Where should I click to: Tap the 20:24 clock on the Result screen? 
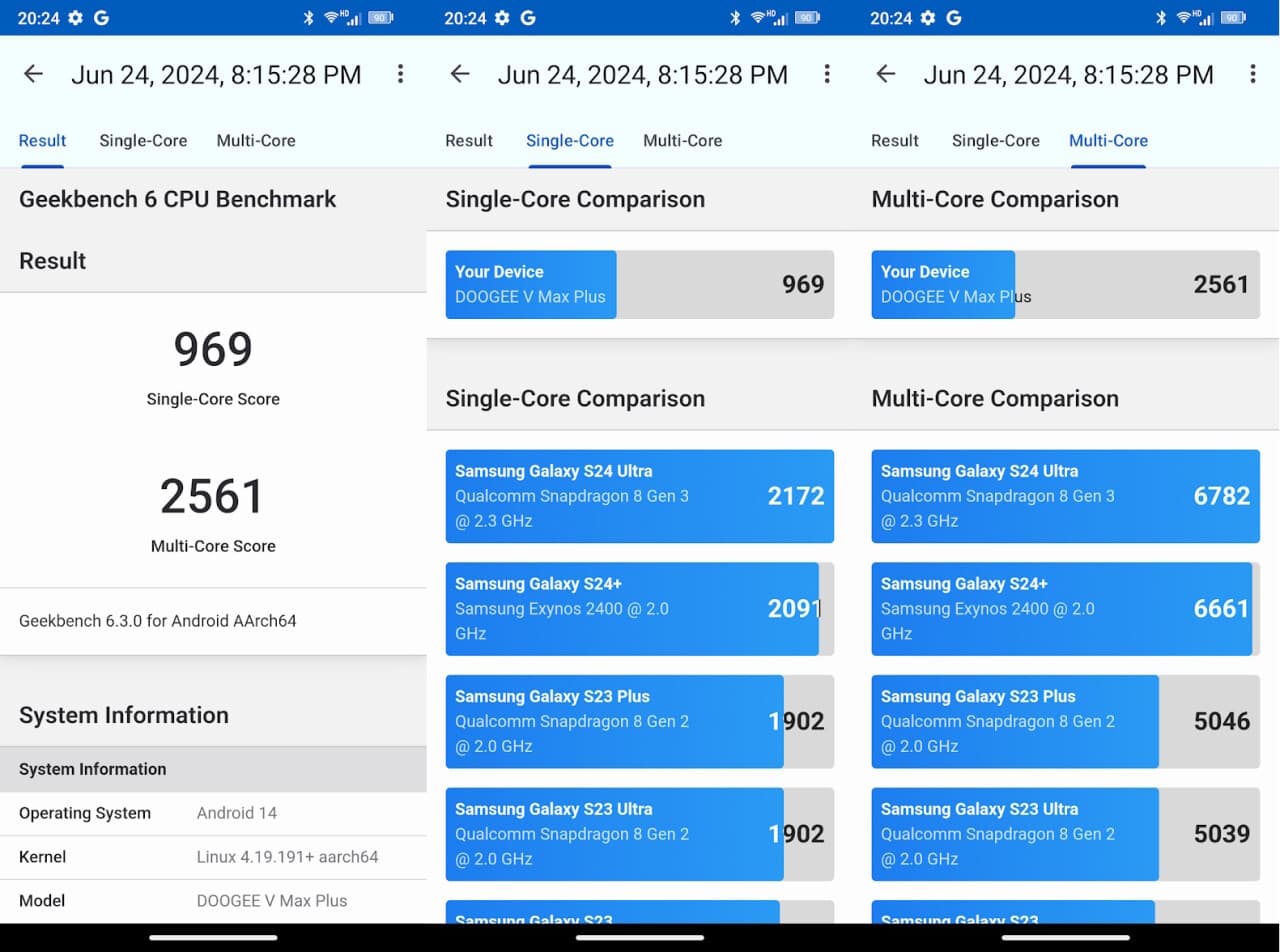pyautogui.click(x=37, y=18)
